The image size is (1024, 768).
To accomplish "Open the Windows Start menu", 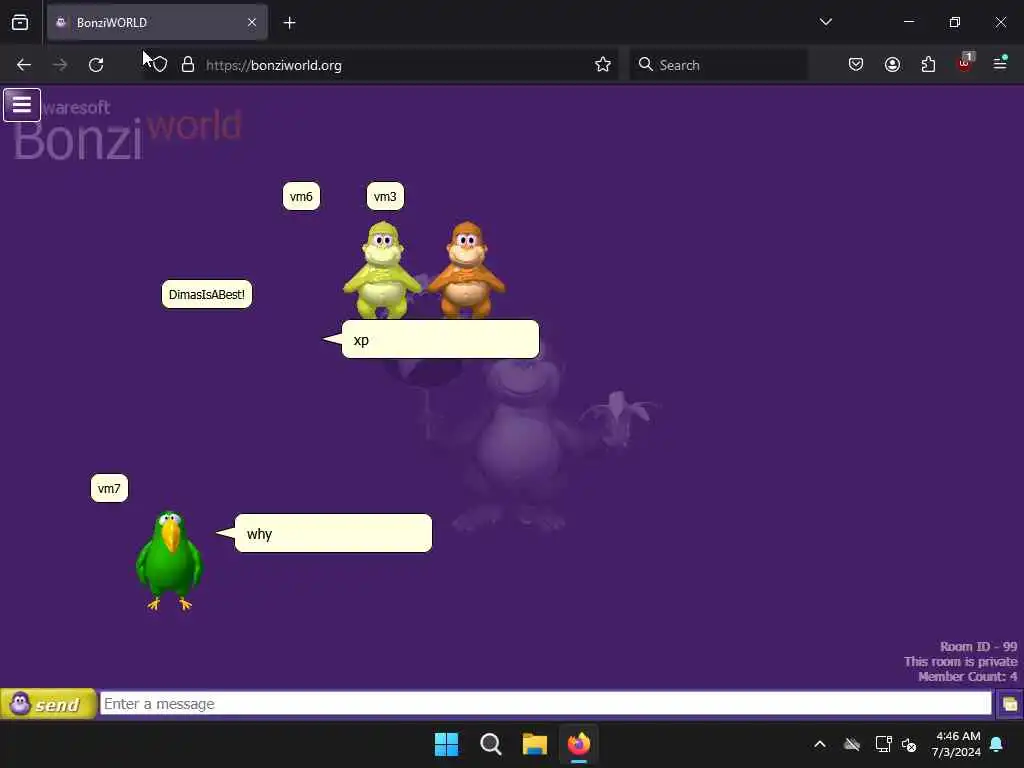I will click(x=447, y=744).
